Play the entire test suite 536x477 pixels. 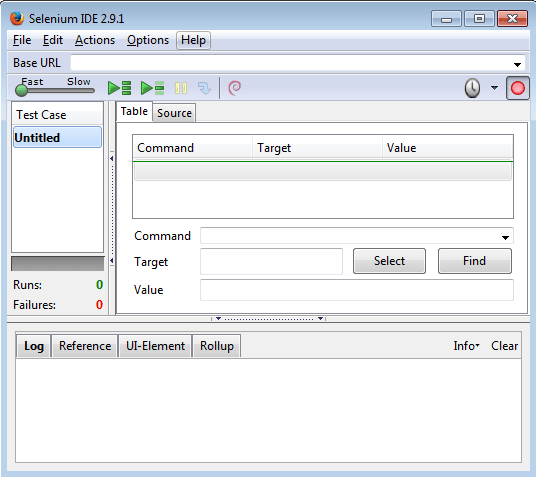tap(119, 88)
